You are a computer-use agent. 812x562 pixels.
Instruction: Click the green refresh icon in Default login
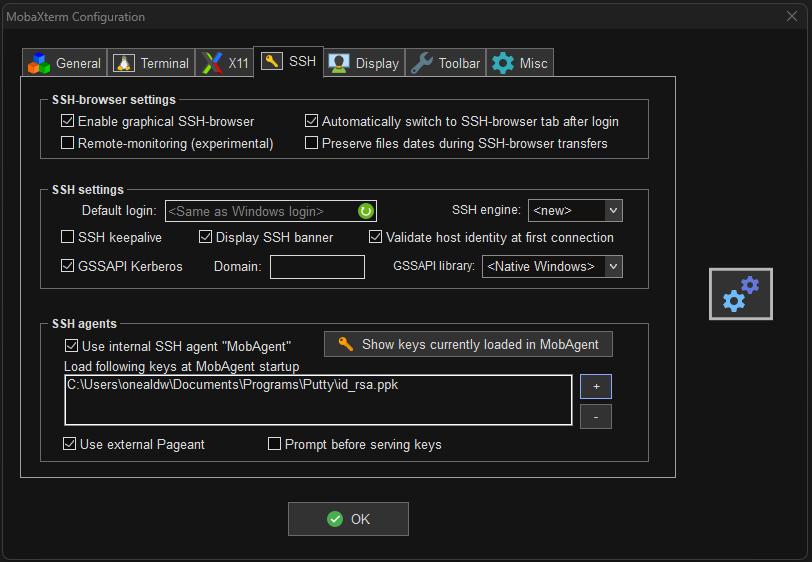pyautogui.click(x=366, y=211)
